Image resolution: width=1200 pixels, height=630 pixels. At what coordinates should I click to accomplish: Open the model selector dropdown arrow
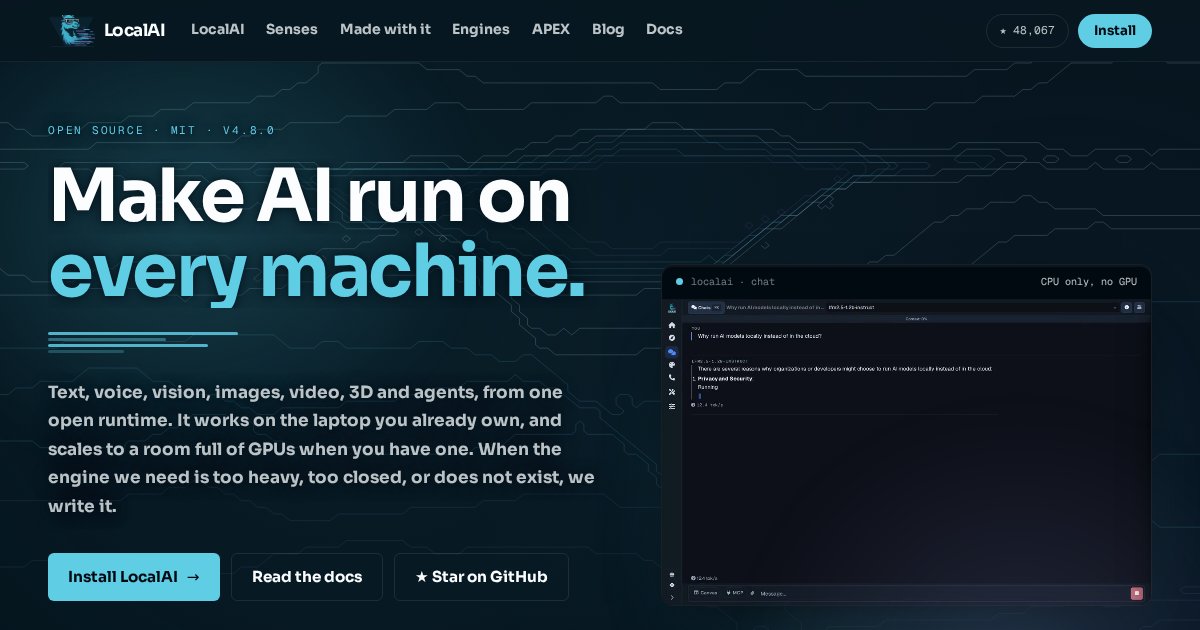coord(1115,308)
